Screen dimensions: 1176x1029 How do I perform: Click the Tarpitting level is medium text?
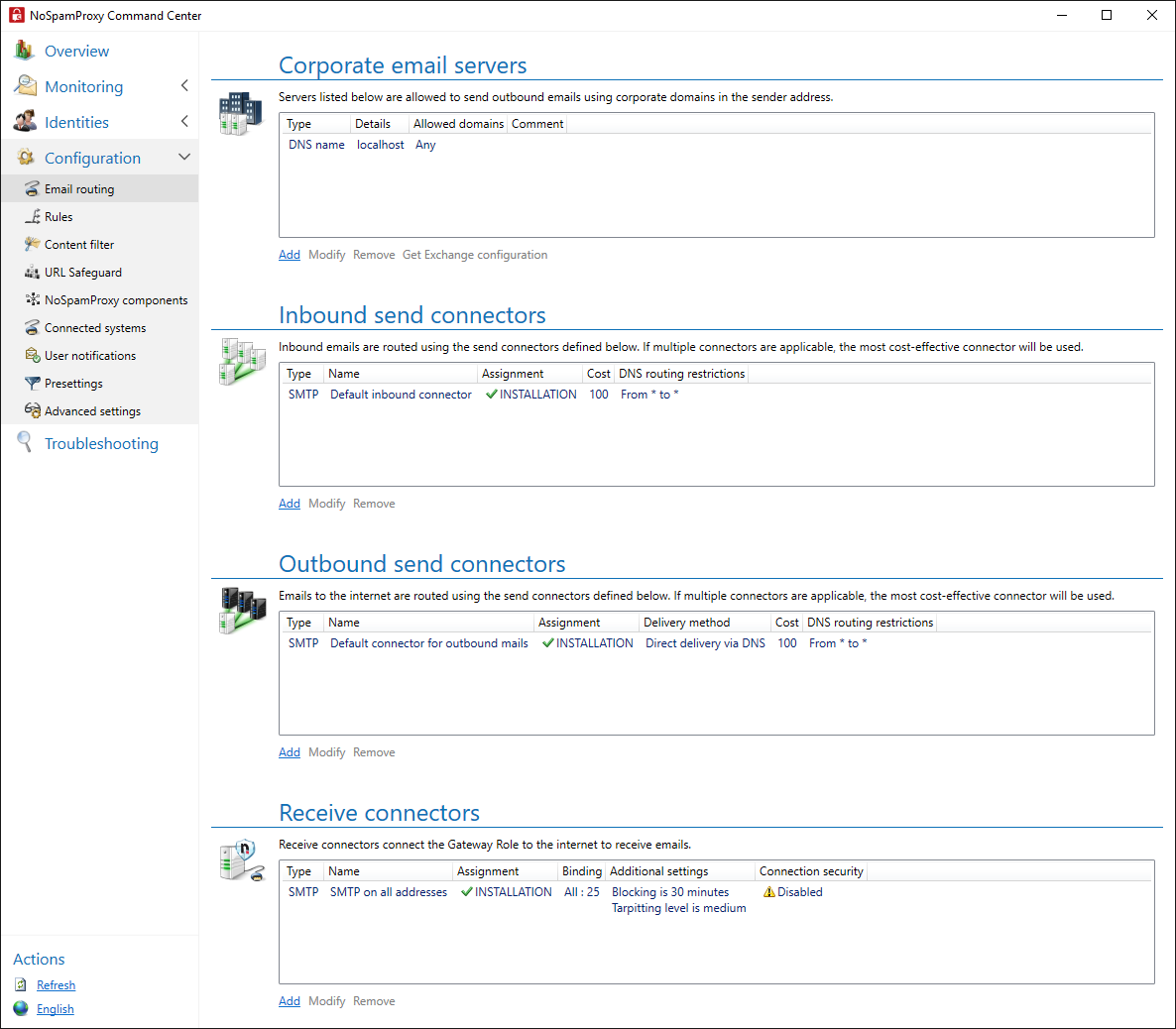[x=679, y=908]
